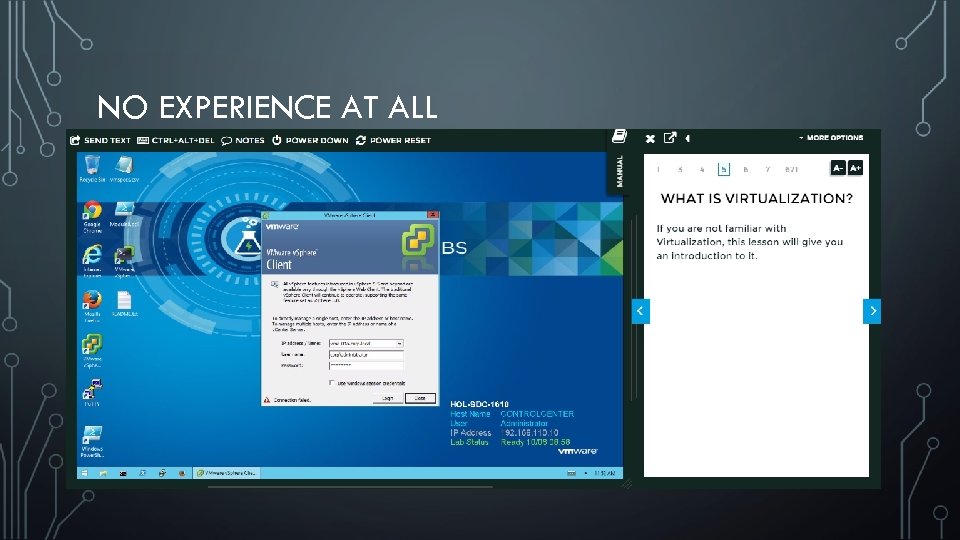Click the SEND TEXT toolbar button
Image resolution: width=960 pixels, height=540 pixels.
100,140
